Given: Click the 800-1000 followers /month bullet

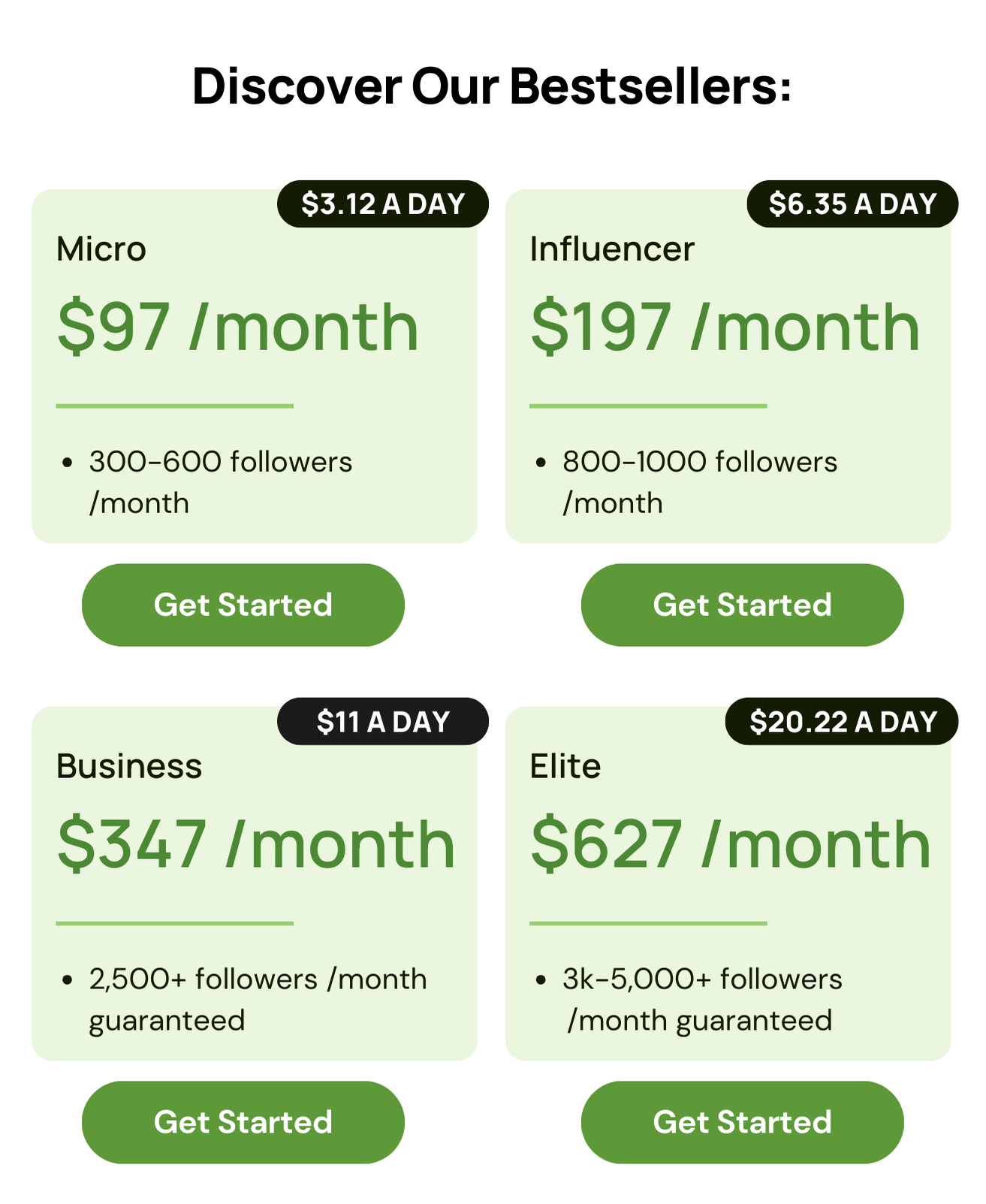Looking at the screenshot, I should 699,481.
